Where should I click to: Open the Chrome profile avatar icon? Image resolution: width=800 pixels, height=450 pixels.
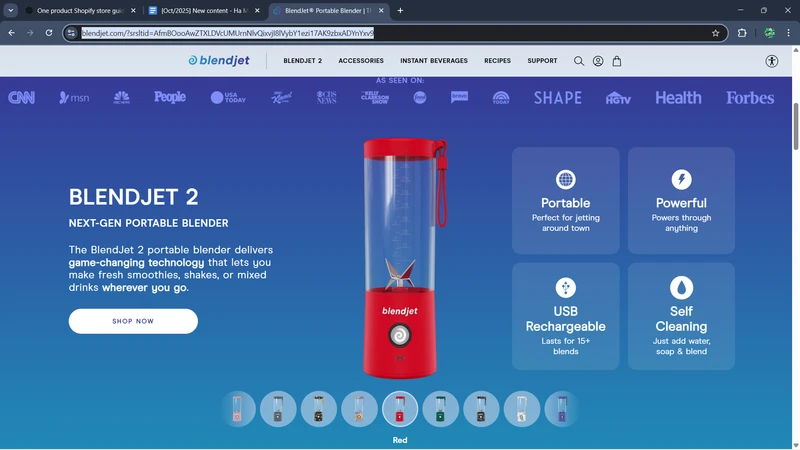769,33
